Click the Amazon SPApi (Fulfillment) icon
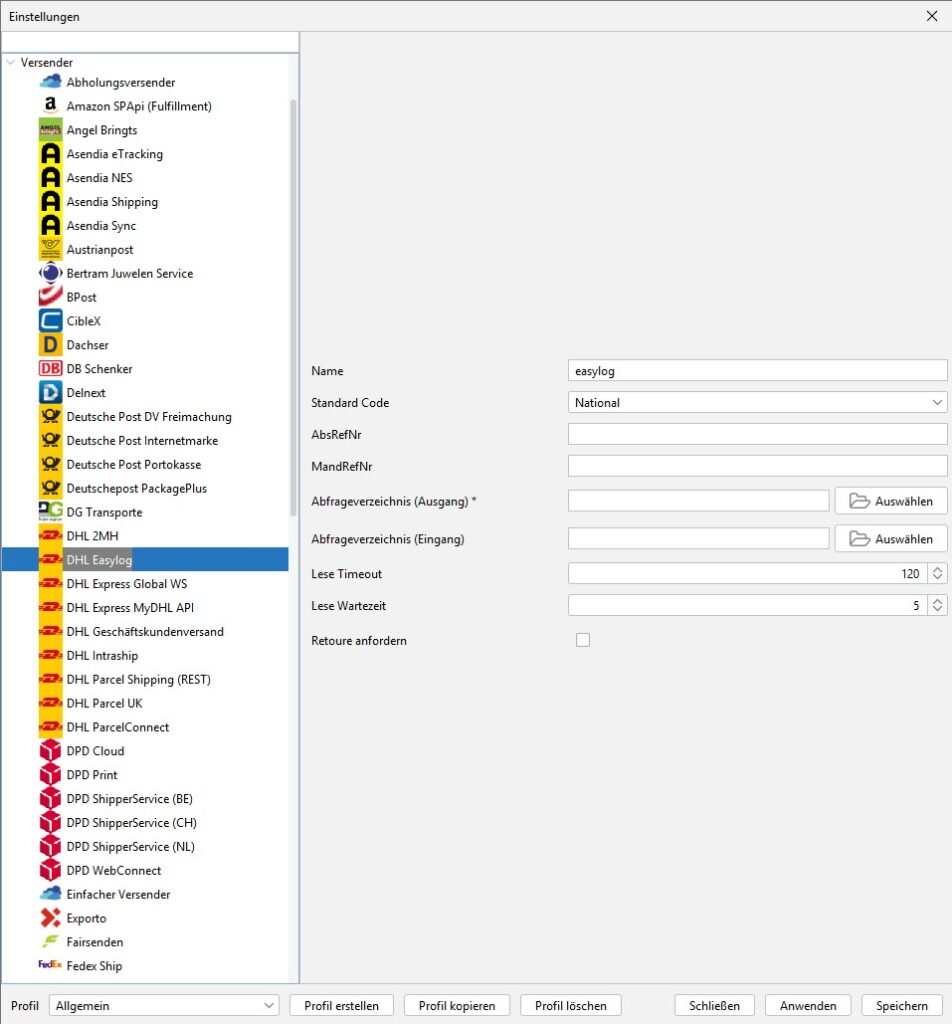Image resolution: width=952 pixels, height=1024 pixels. [50, 106]
